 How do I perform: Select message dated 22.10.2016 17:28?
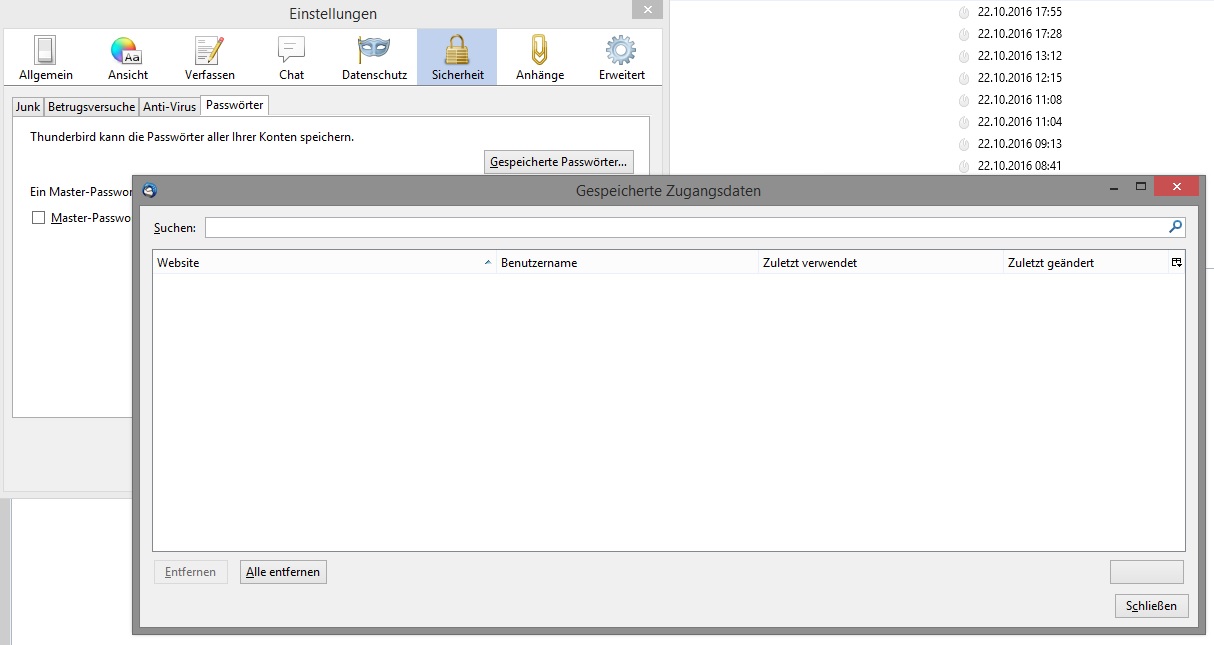(x=1019, y=34)
